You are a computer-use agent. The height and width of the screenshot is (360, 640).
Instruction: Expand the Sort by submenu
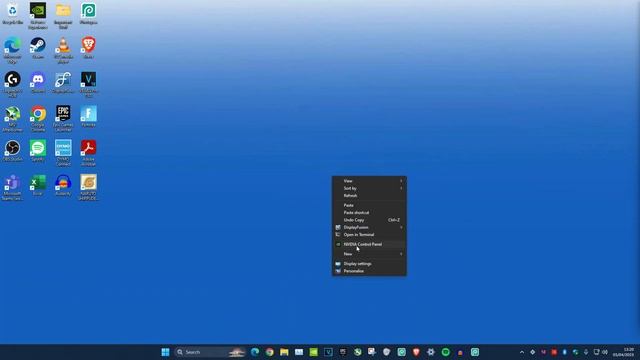tap(369, 188)
